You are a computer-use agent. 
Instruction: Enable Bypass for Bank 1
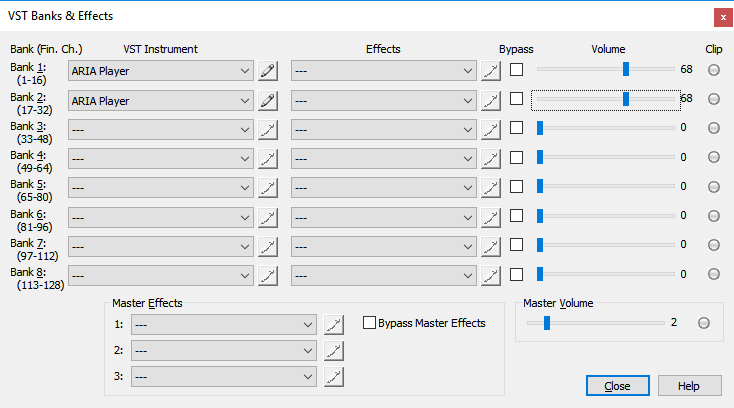pyautogui.click(x=516, y=70)
